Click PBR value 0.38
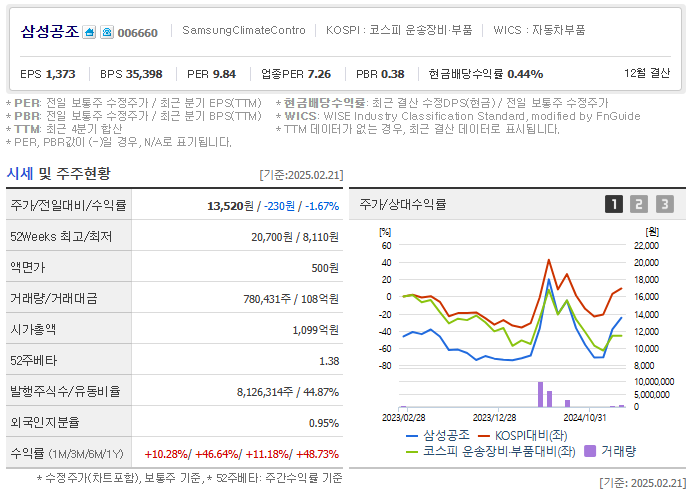The width and height of the screenshot is (693, 489). tap(392, 74)
